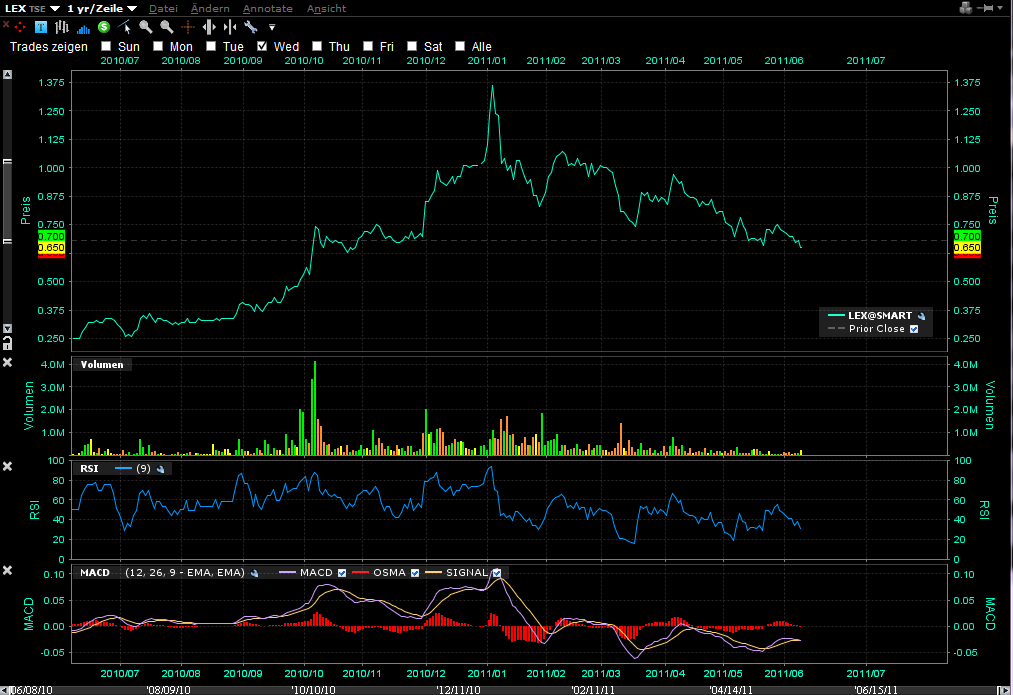Open the Datei menu

(x=163, y=9)
